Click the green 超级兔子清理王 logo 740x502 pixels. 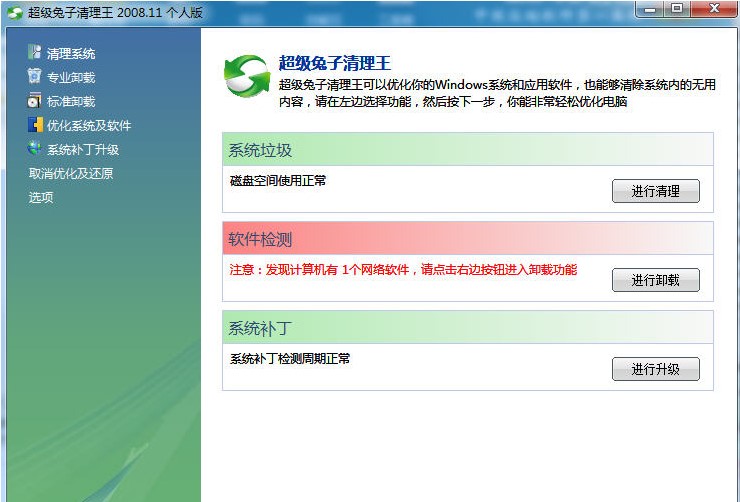tap(247, 76)
